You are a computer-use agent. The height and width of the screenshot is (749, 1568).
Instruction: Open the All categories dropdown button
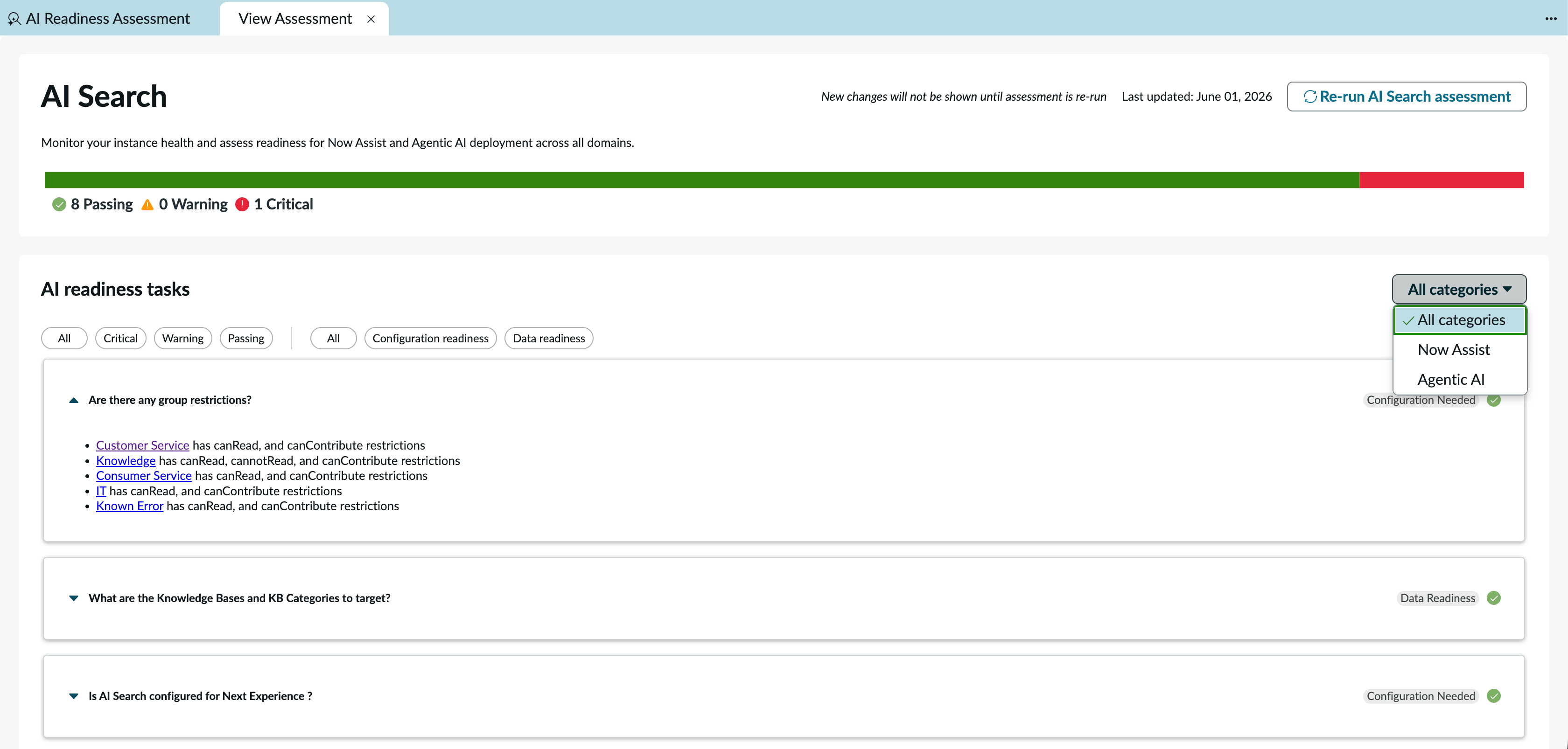pos(1459,290)
